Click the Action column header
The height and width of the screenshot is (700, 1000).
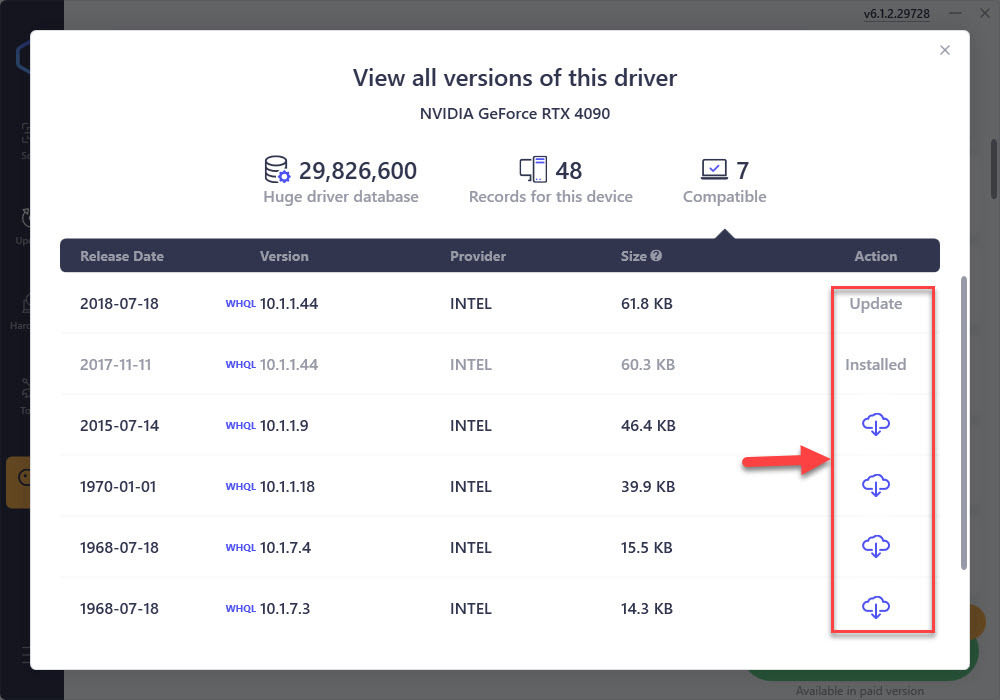click(x=876, y=256)
